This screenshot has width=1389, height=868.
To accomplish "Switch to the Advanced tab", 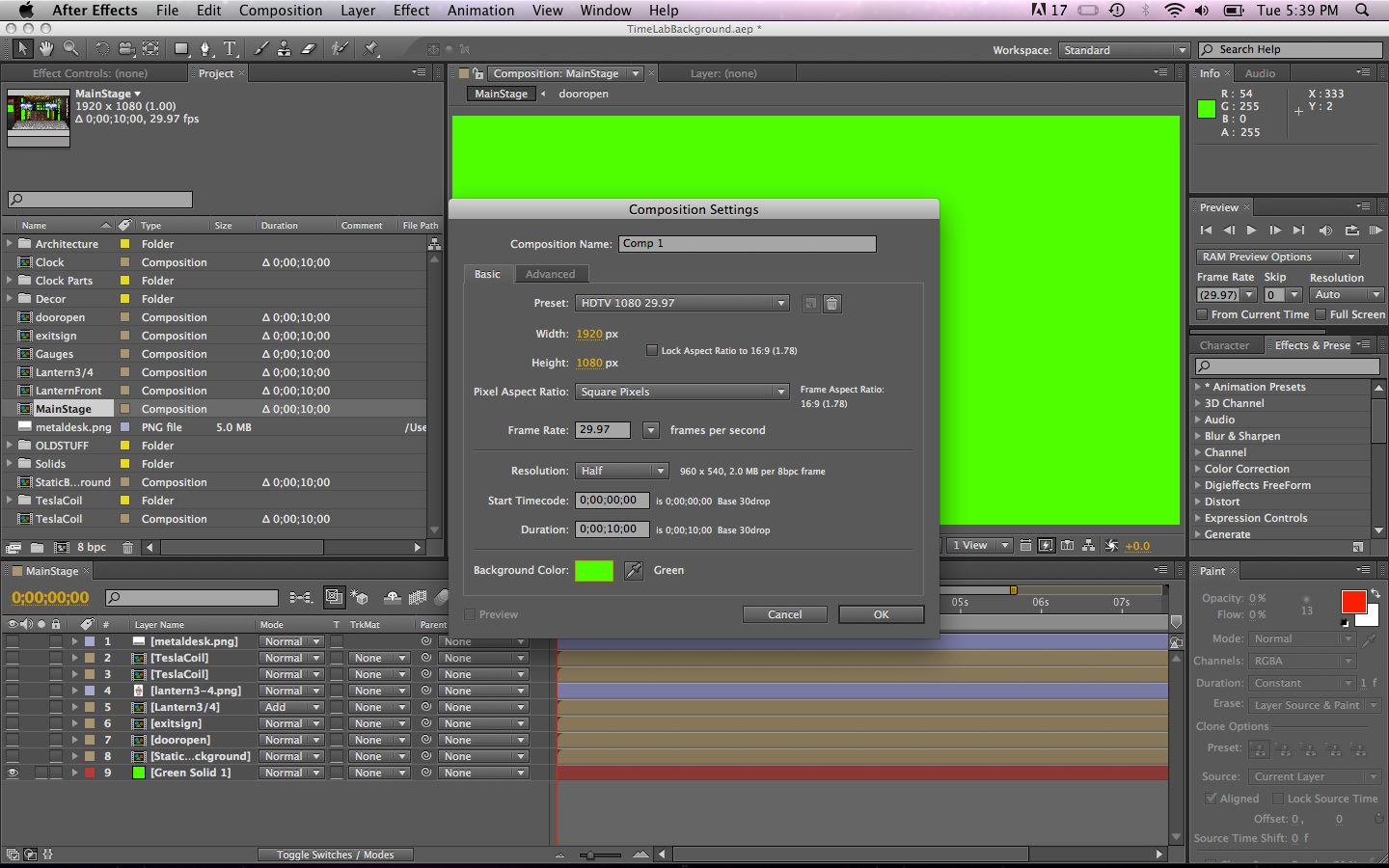I will coord(550,274).
